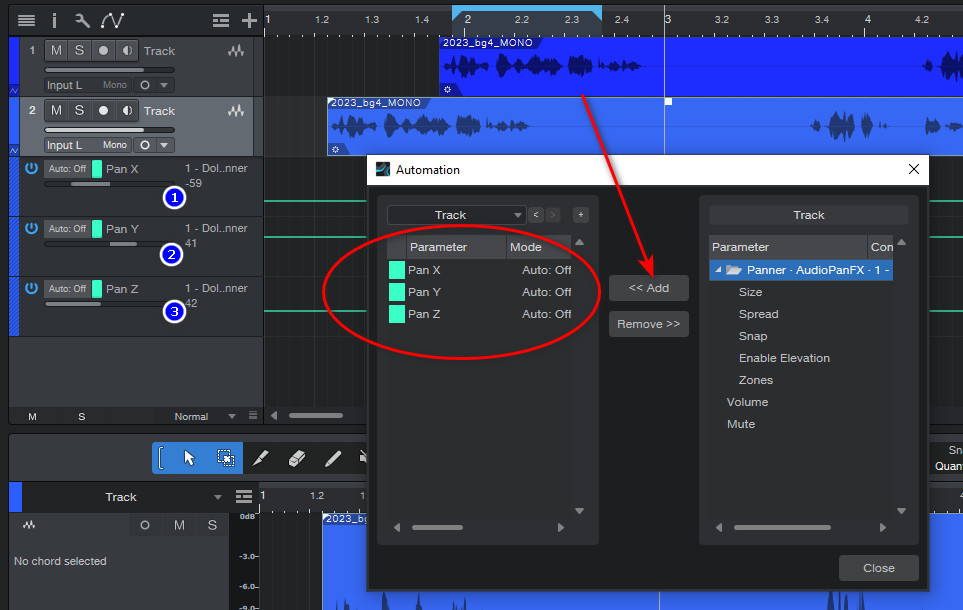The height and width of the screenshot is (610, 963).
Task: Click the plus add track icon
Action: (249, 21)
